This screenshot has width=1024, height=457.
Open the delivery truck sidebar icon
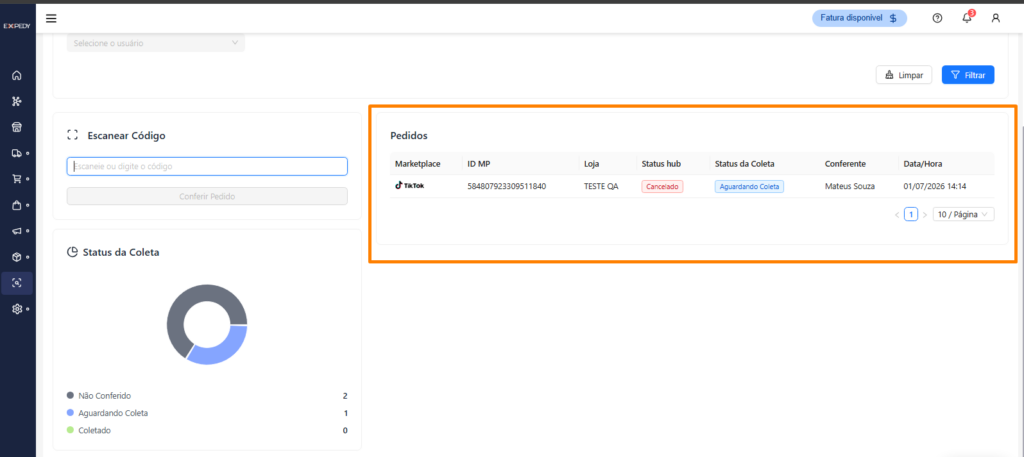(17, 153)
